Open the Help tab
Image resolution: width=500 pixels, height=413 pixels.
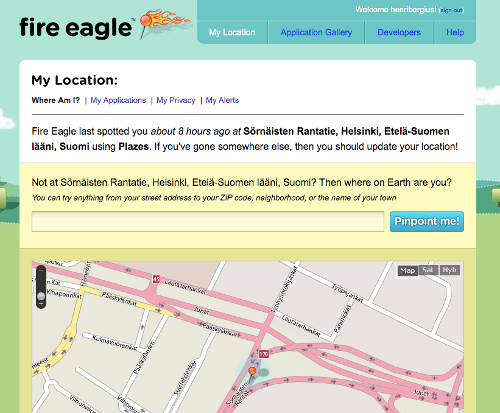point(455,32)
